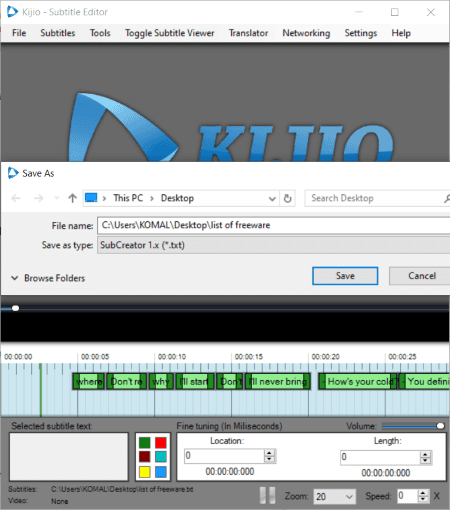Increase the Location value with up arrow
Viewport: 450px width, 510px height.
[269, 453]
